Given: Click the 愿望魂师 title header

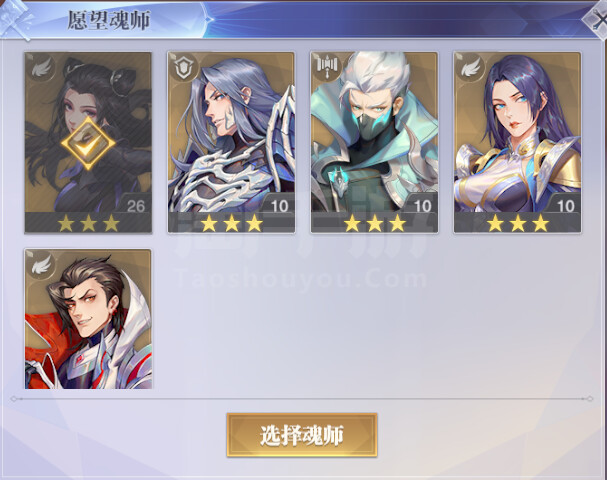Looking at the screenshot, I should [109, 20].
